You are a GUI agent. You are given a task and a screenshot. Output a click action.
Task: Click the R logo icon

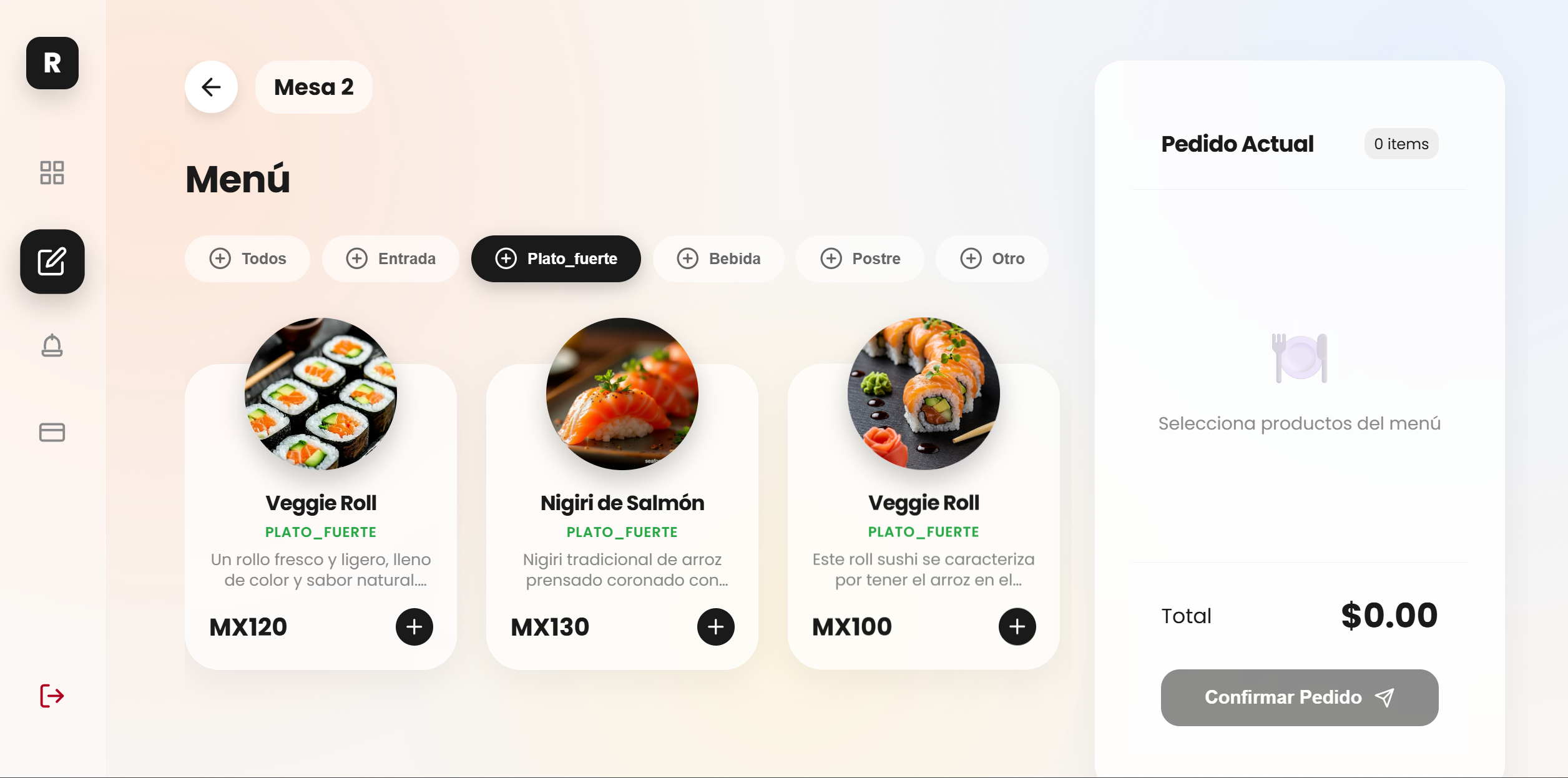[52, 63]
